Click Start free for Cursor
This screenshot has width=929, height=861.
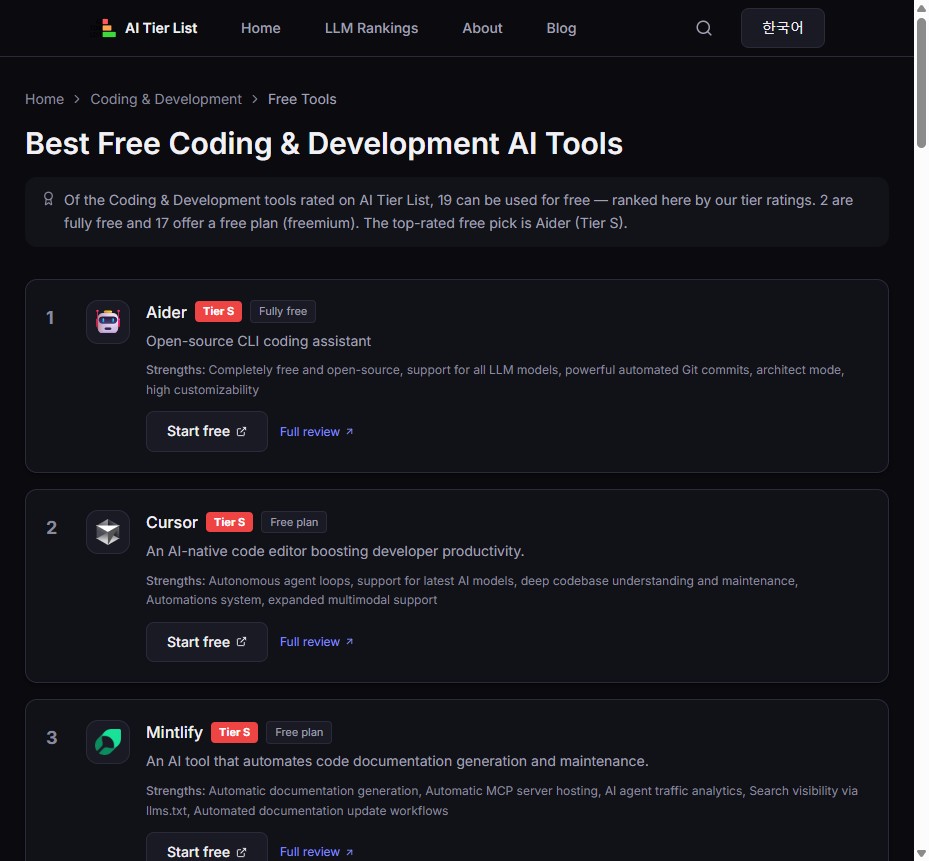click(207, 642)
